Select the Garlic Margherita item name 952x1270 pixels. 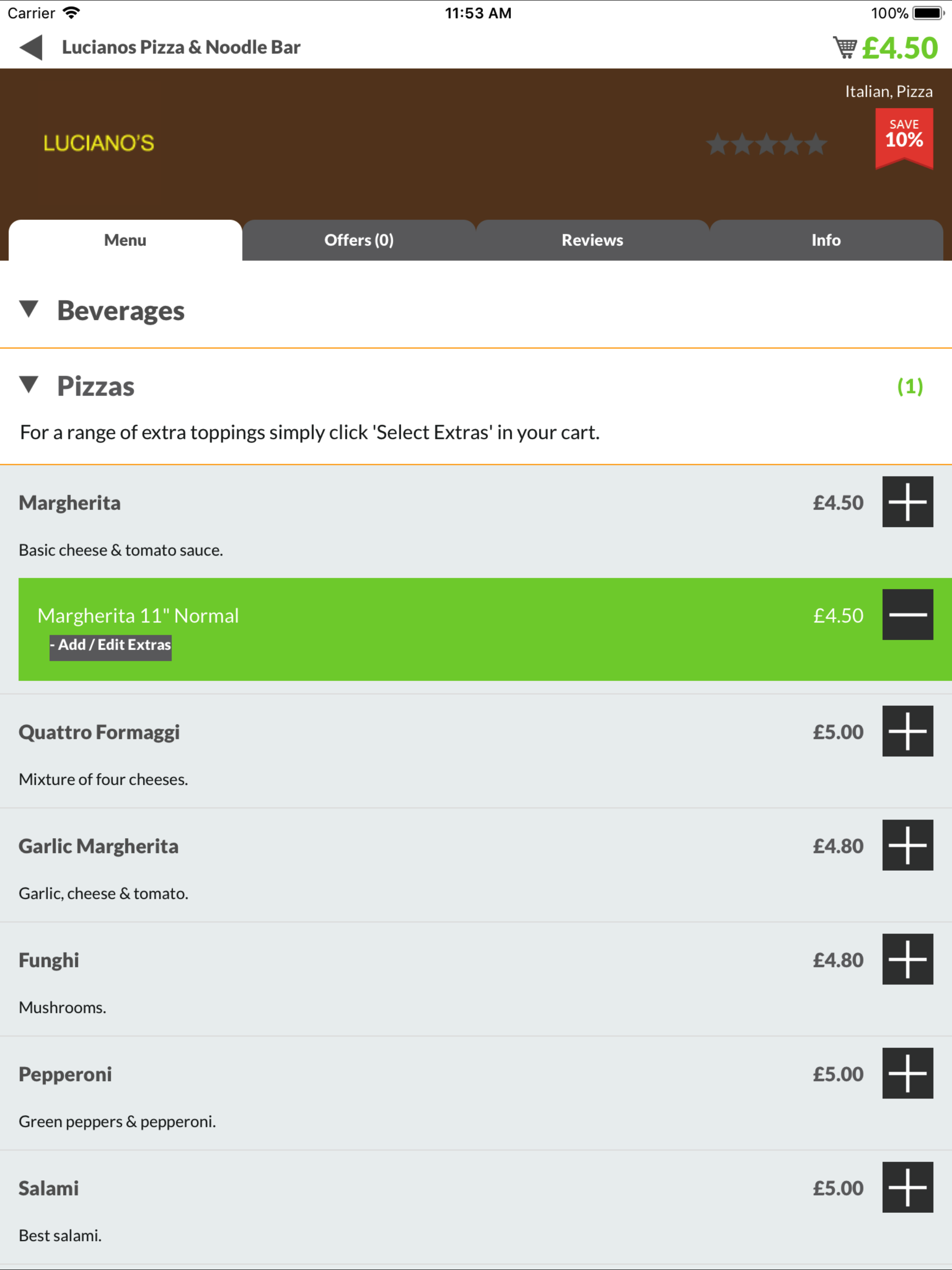click(x=98, y=847)
